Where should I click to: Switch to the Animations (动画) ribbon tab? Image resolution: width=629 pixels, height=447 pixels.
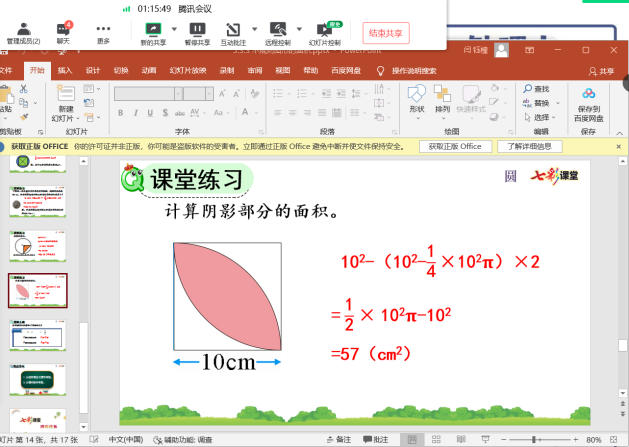[148, 70]
